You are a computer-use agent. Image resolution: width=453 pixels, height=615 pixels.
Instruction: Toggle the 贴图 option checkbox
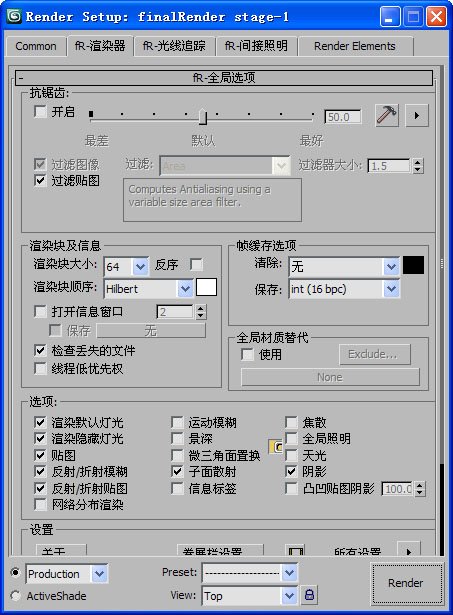point(40,455)
